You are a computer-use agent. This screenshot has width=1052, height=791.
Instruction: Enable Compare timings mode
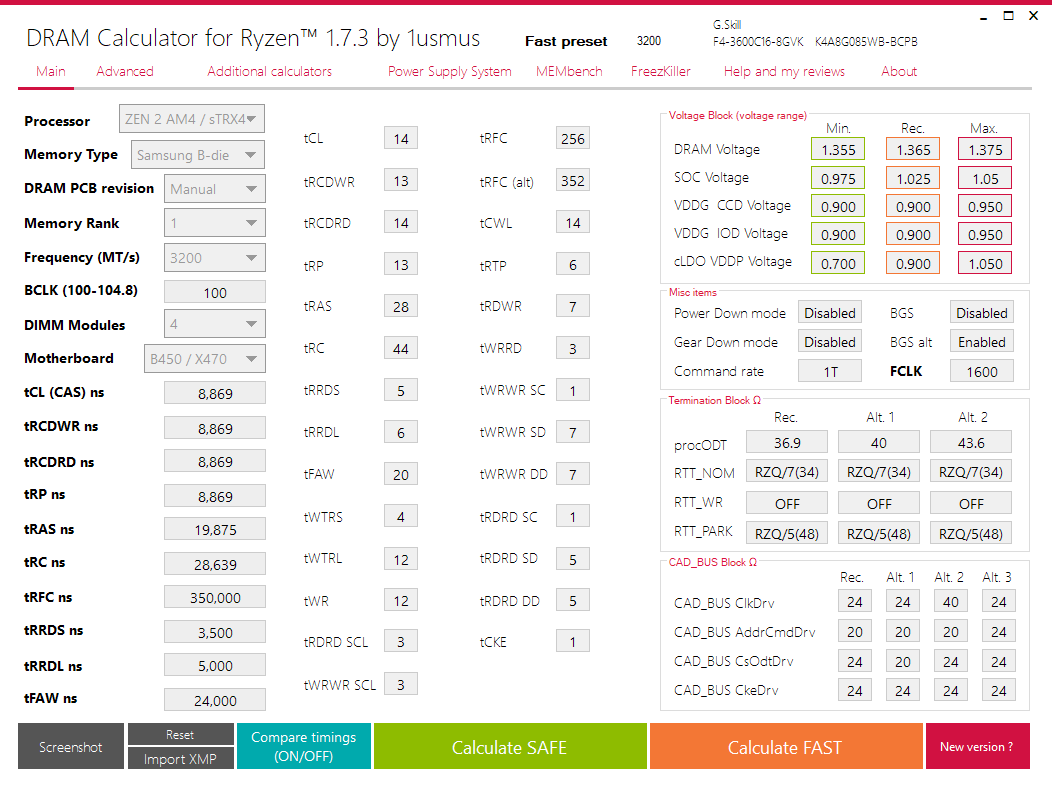pos(303,746)
